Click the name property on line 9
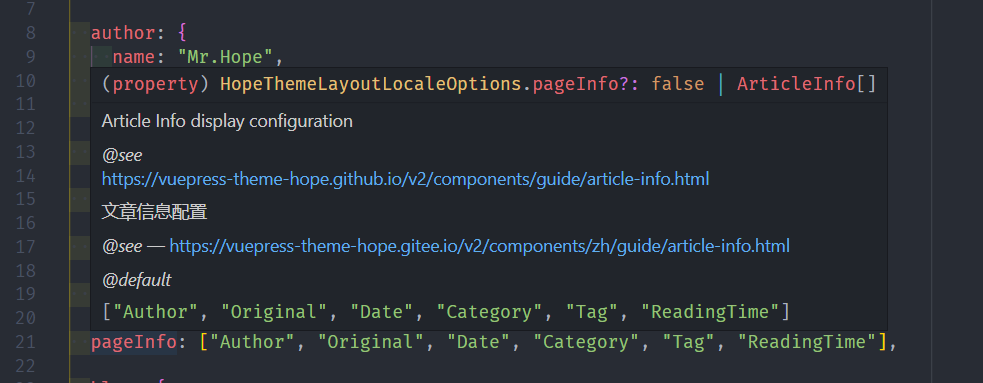 coord(134,57)
